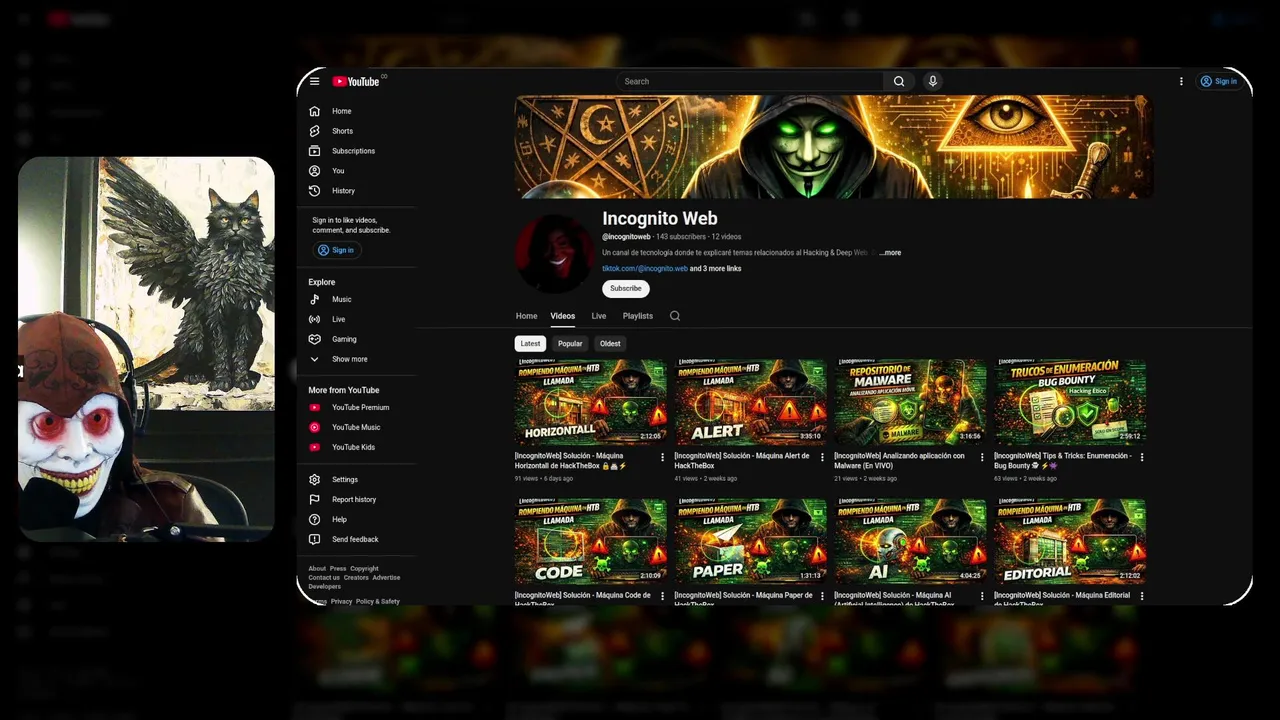Switch to channel Videos tab
The image size is (1280, 720).
562,316
